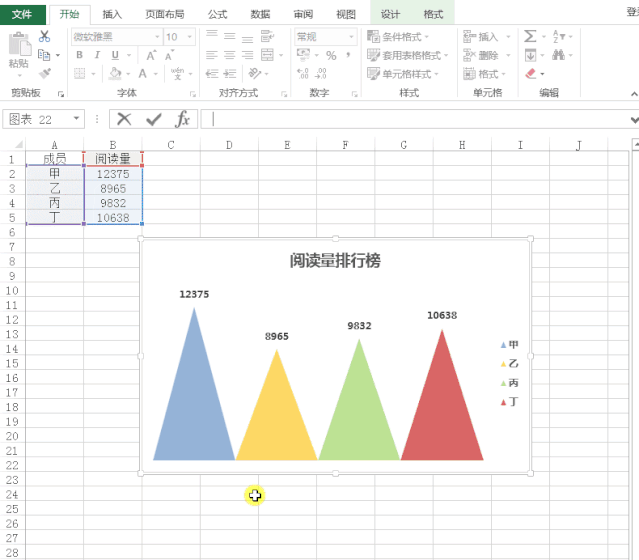Click the phonetic guide wén icon

tap(177, 73)
